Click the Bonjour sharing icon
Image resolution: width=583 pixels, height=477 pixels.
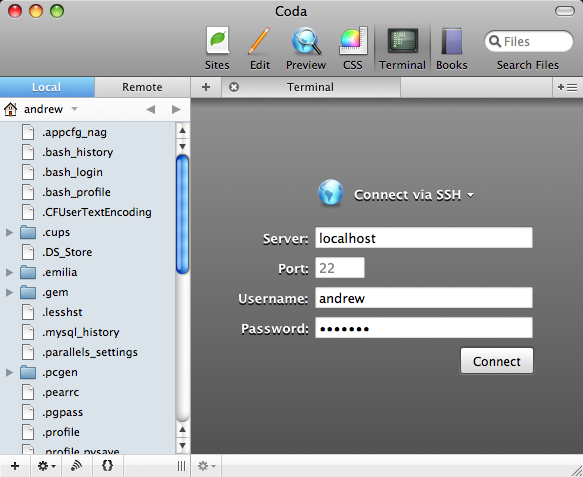coord(77,466)
